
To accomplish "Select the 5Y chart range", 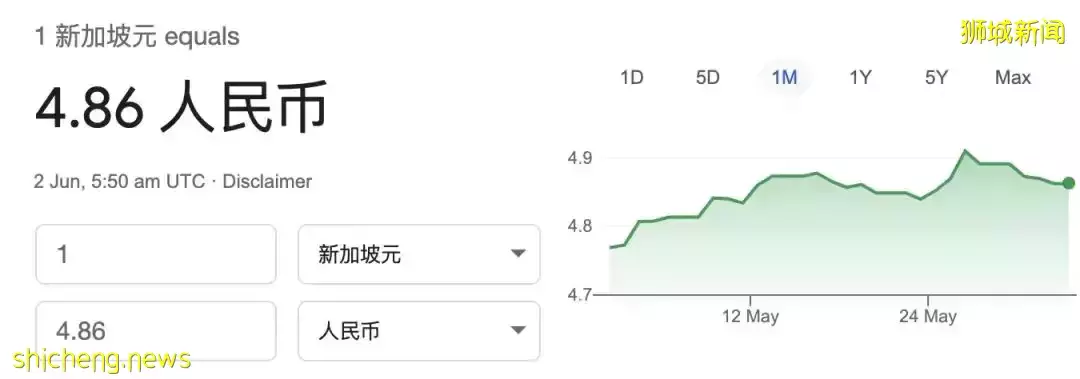I will [x=937, y=77].
